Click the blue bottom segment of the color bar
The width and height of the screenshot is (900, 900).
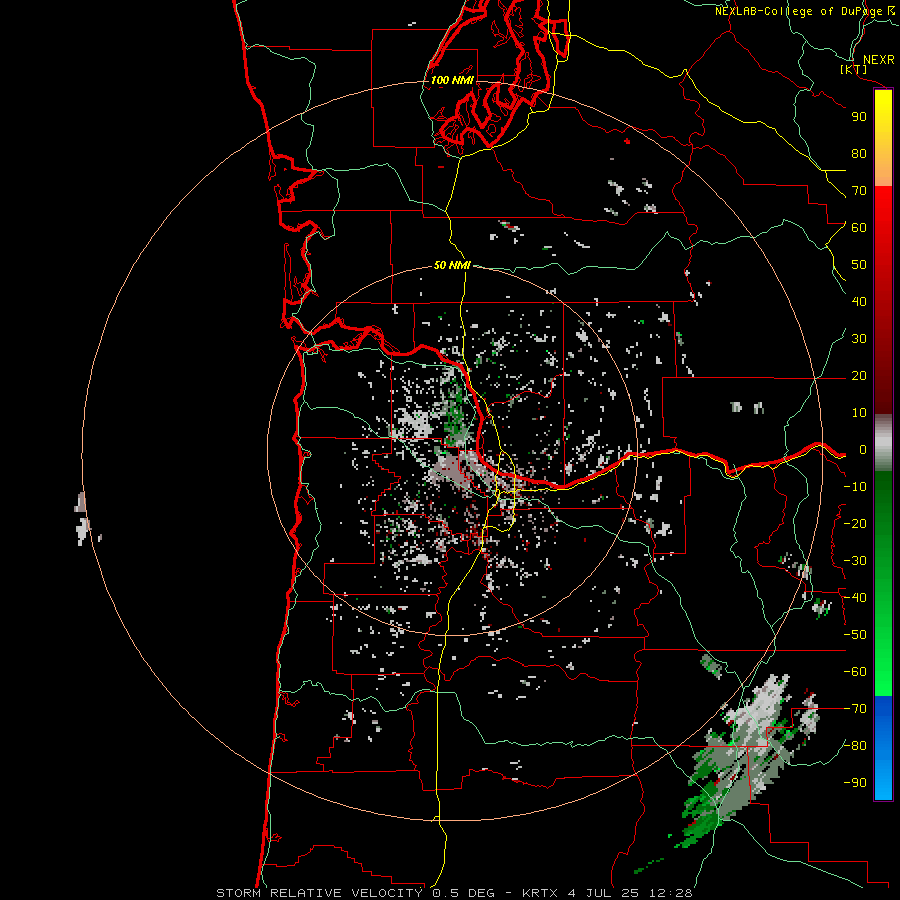click(x=883, y=747)
